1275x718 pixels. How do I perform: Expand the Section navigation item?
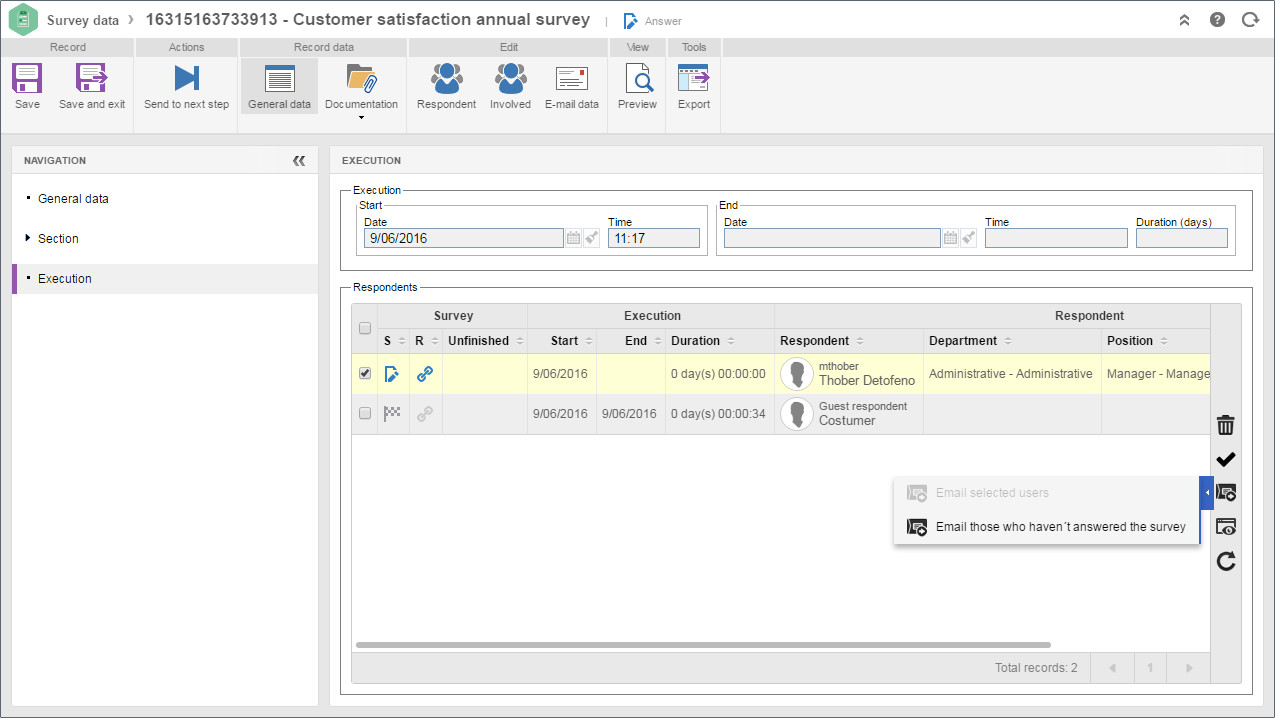[x=28, y=238]
